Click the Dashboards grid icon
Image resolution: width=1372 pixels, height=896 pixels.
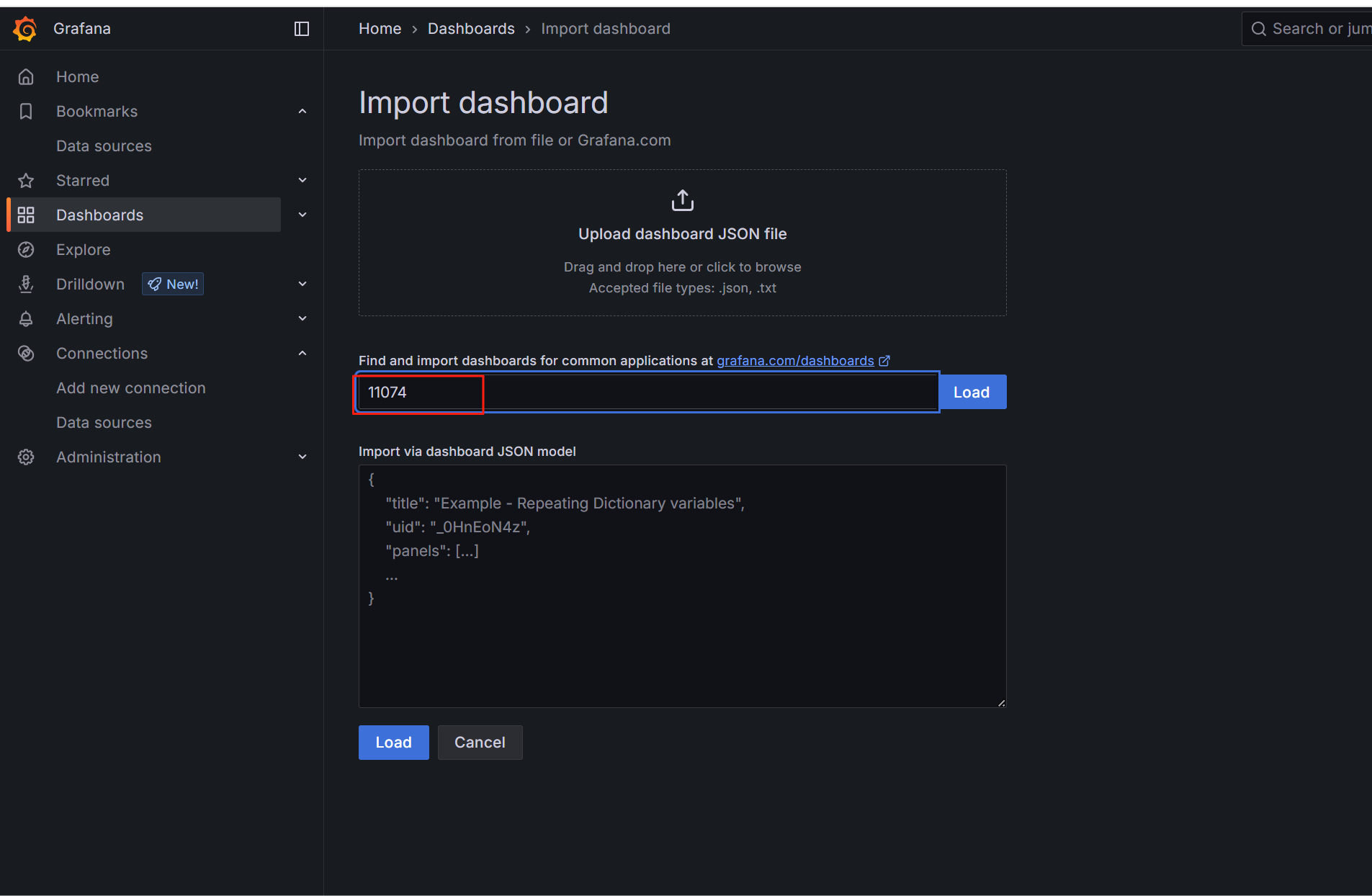(x=26, y=215)
